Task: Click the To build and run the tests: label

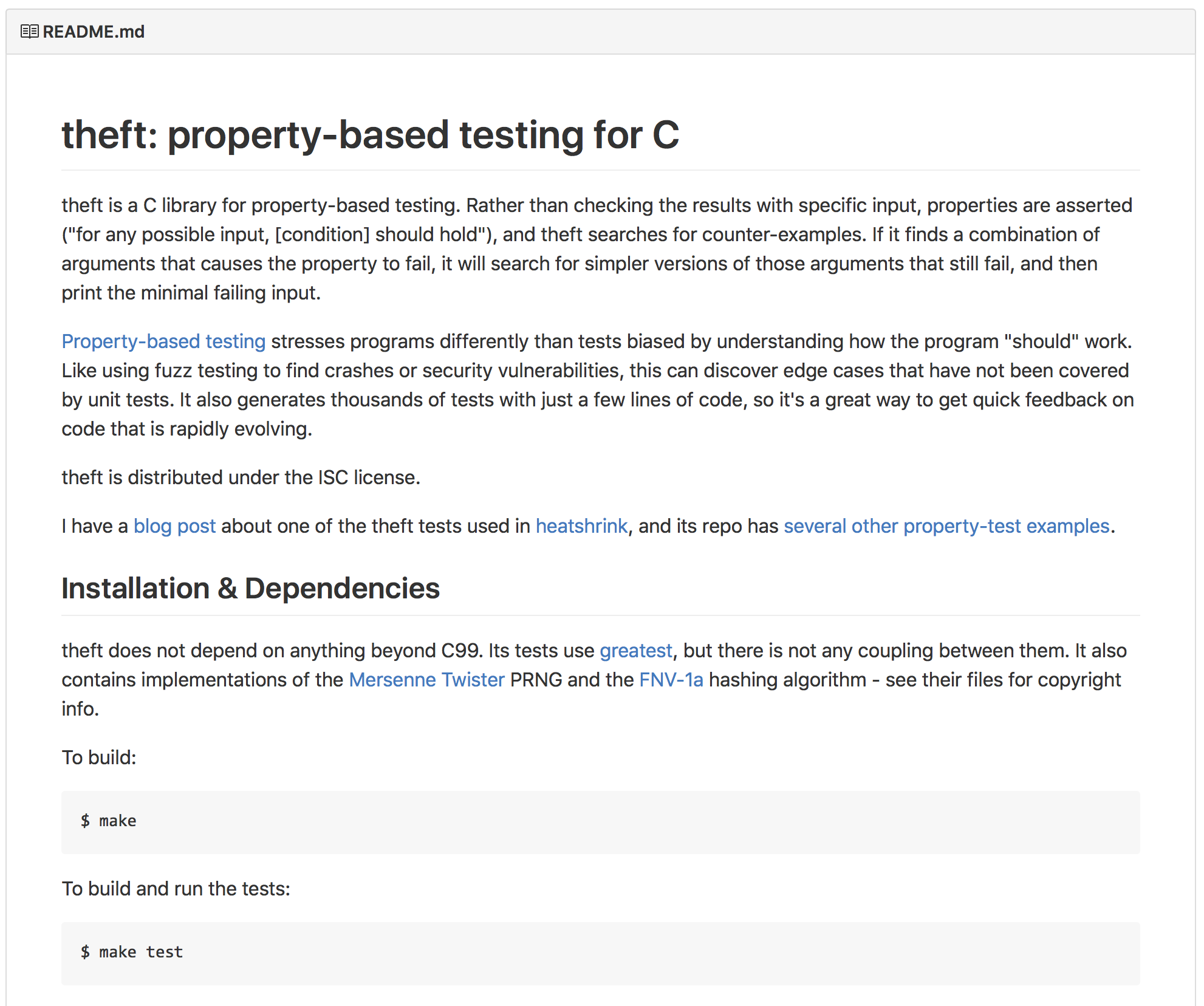Action: (176, 888)
